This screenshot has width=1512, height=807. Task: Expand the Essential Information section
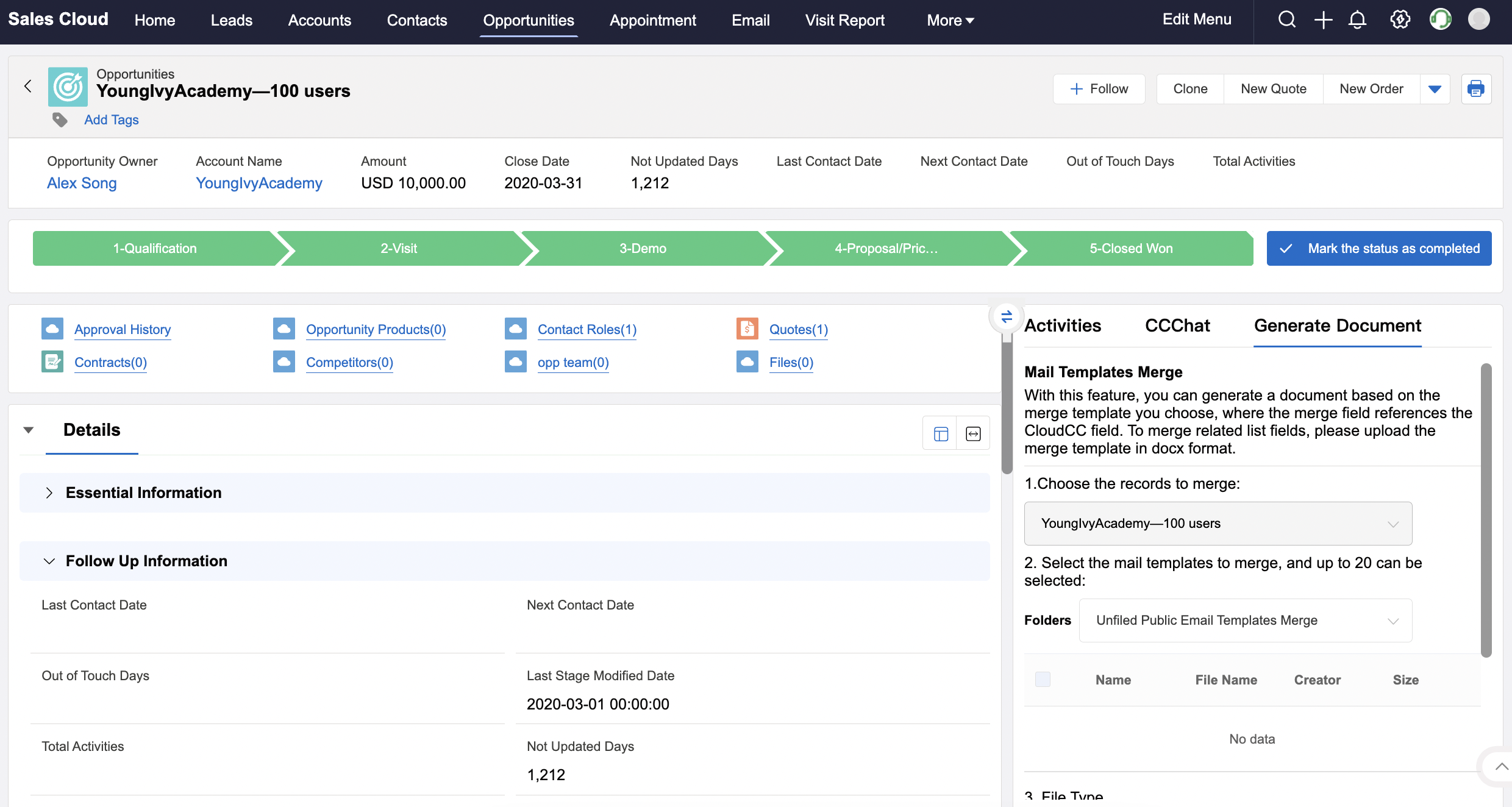coord(49,492)
